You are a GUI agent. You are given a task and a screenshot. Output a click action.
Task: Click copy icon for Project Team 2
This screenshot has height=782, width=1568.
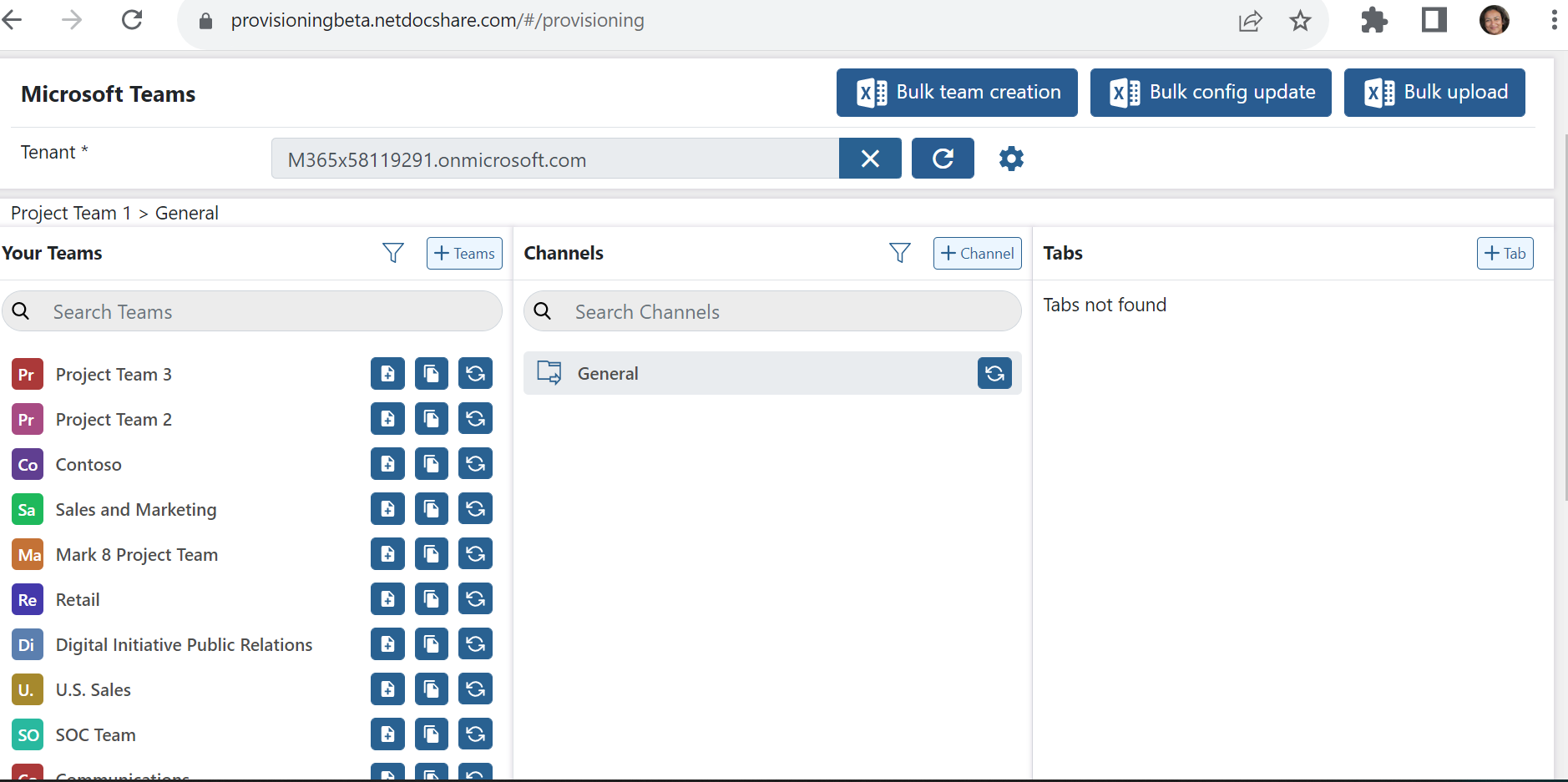432,419
